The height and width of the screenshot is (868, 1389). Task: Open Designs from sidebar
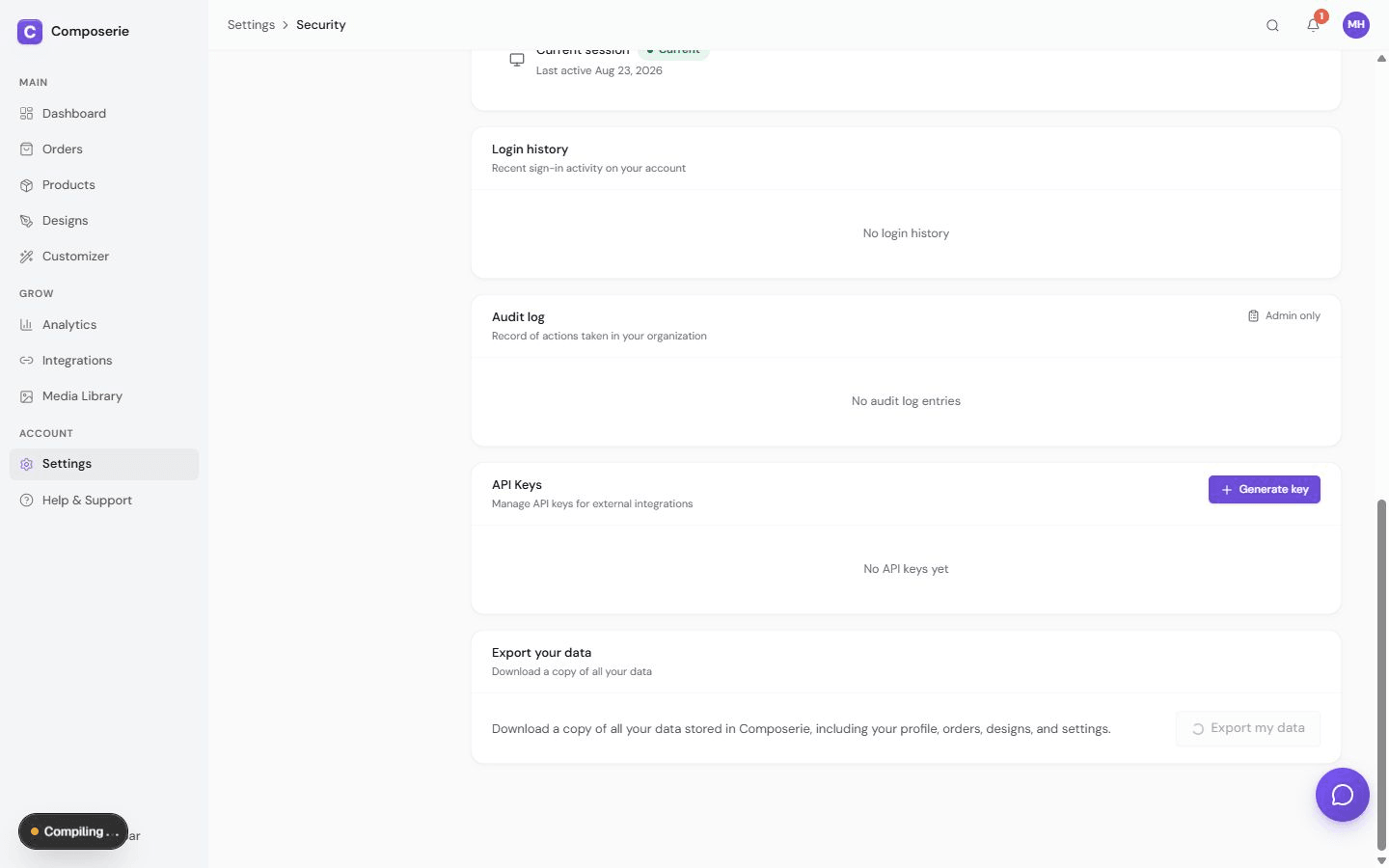click(x=104, y=221)
